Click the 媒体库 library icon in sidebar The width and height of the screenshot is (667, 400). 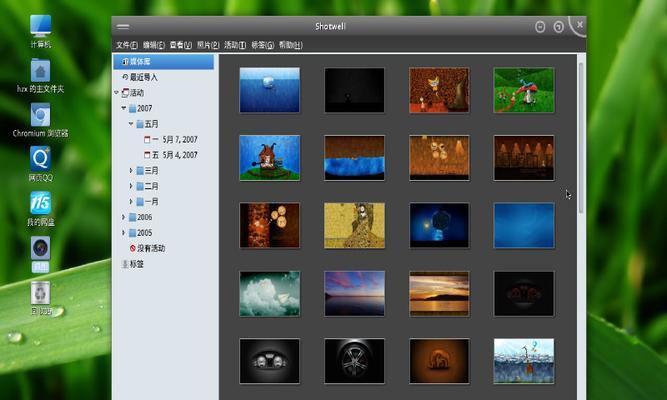(125, 62)
